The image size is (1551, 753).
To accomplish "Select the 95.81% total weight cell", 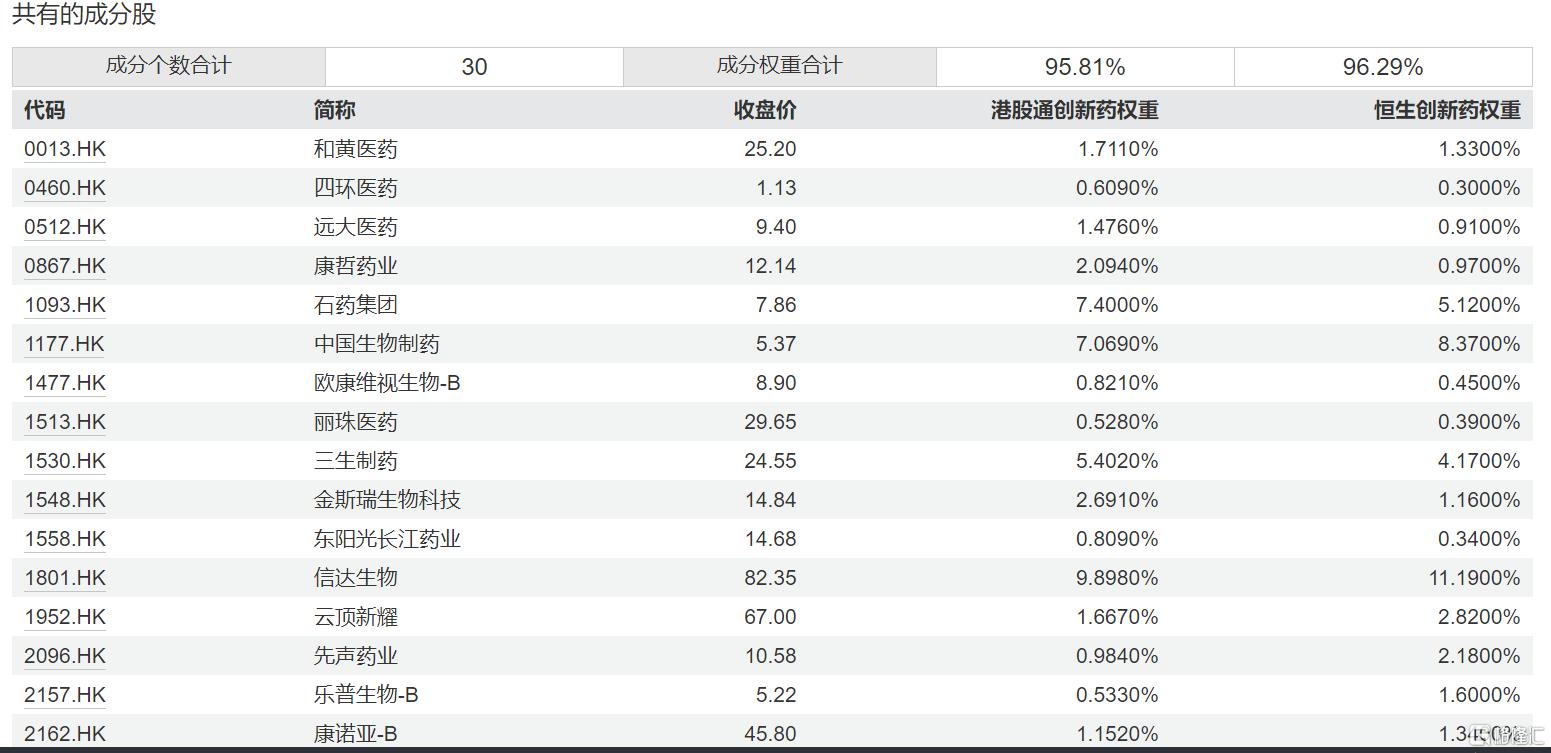I will point(1085,66).
